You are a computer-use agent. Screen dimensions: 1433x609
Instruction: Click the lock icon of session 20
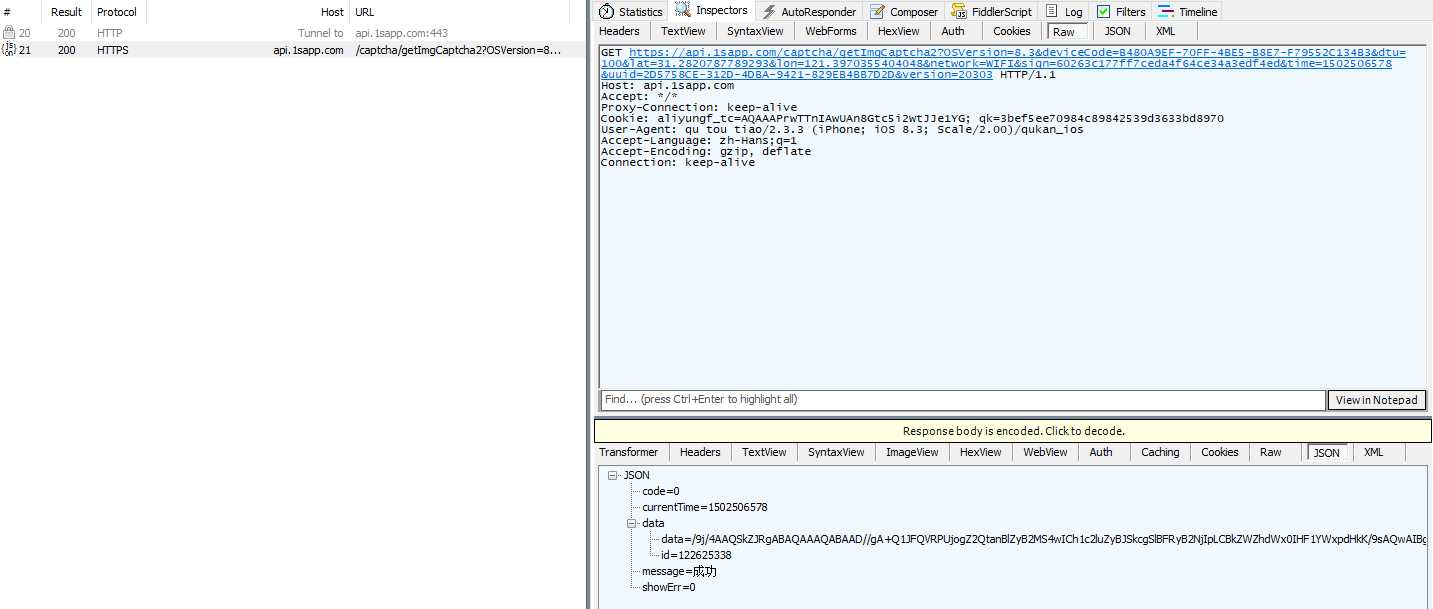[9, 33]
